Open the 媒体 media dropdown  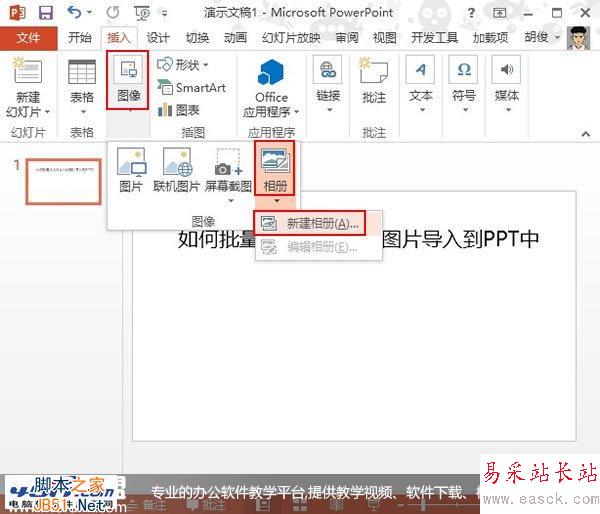coord(506,85)
